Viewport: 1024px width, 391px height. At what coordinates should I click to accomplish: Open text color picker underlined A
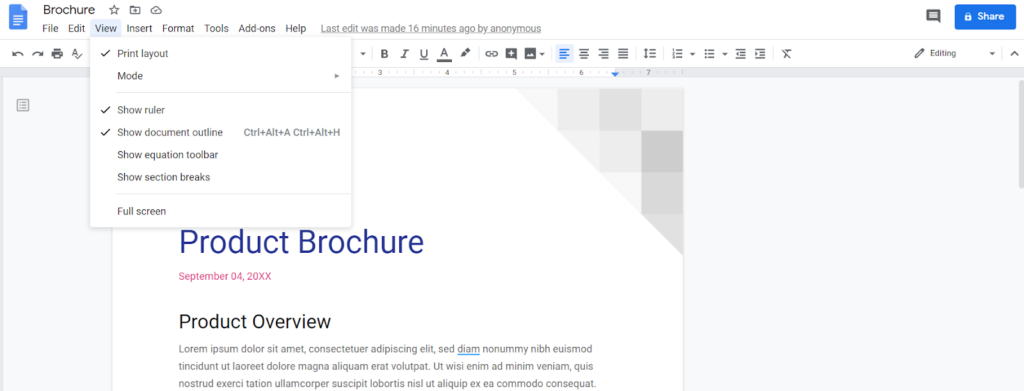tap(444, 54)
